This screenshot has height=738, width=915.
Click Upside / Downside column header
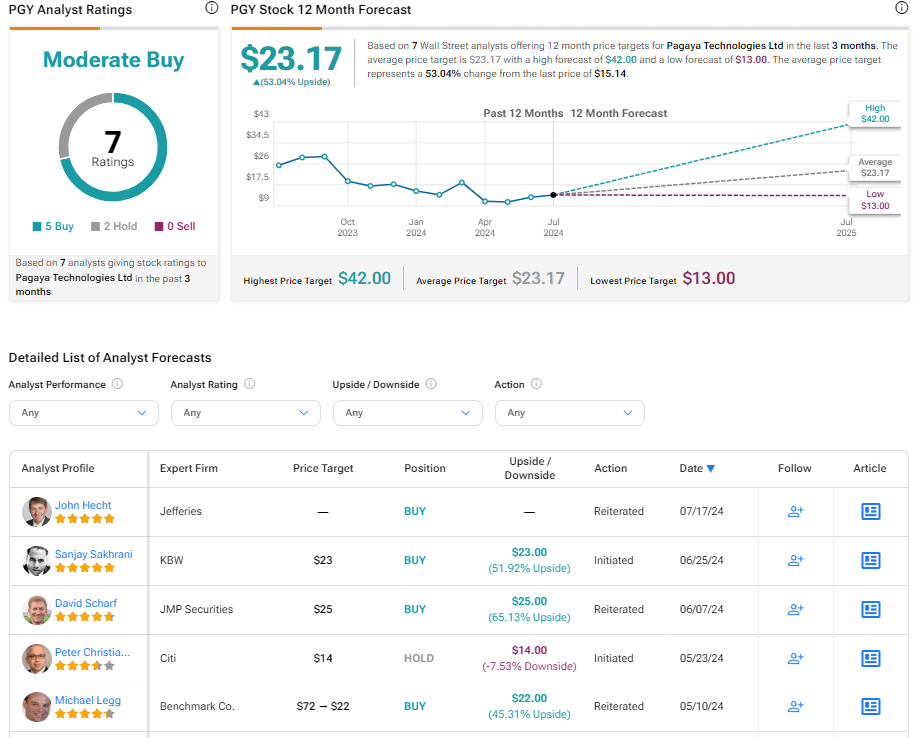coord(530,468)
